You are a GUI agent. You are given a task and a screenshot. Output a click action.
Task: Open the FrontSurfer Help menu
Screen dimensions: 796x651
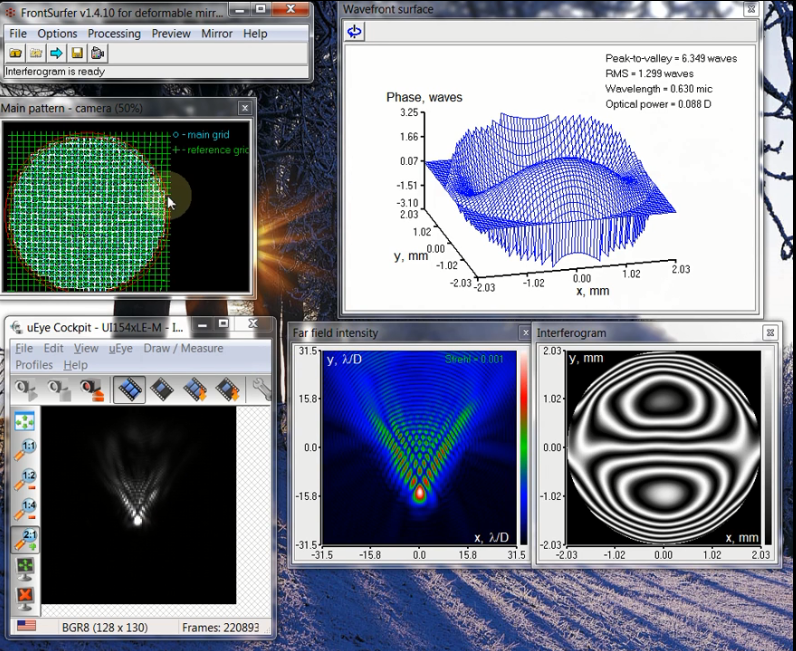(255, 34)
